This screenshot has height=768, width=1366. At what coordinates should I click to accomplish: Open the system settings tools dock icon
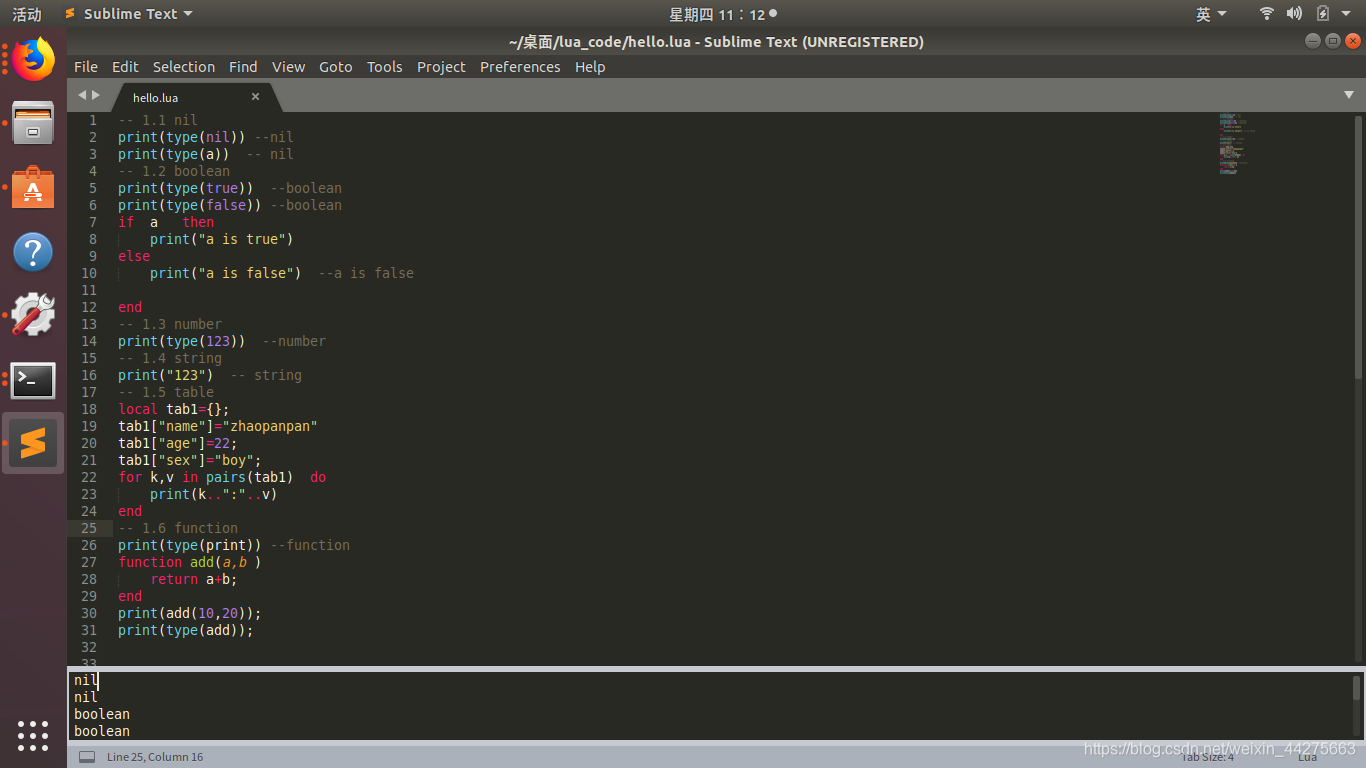pyautogui.click(x=33, y=315)
